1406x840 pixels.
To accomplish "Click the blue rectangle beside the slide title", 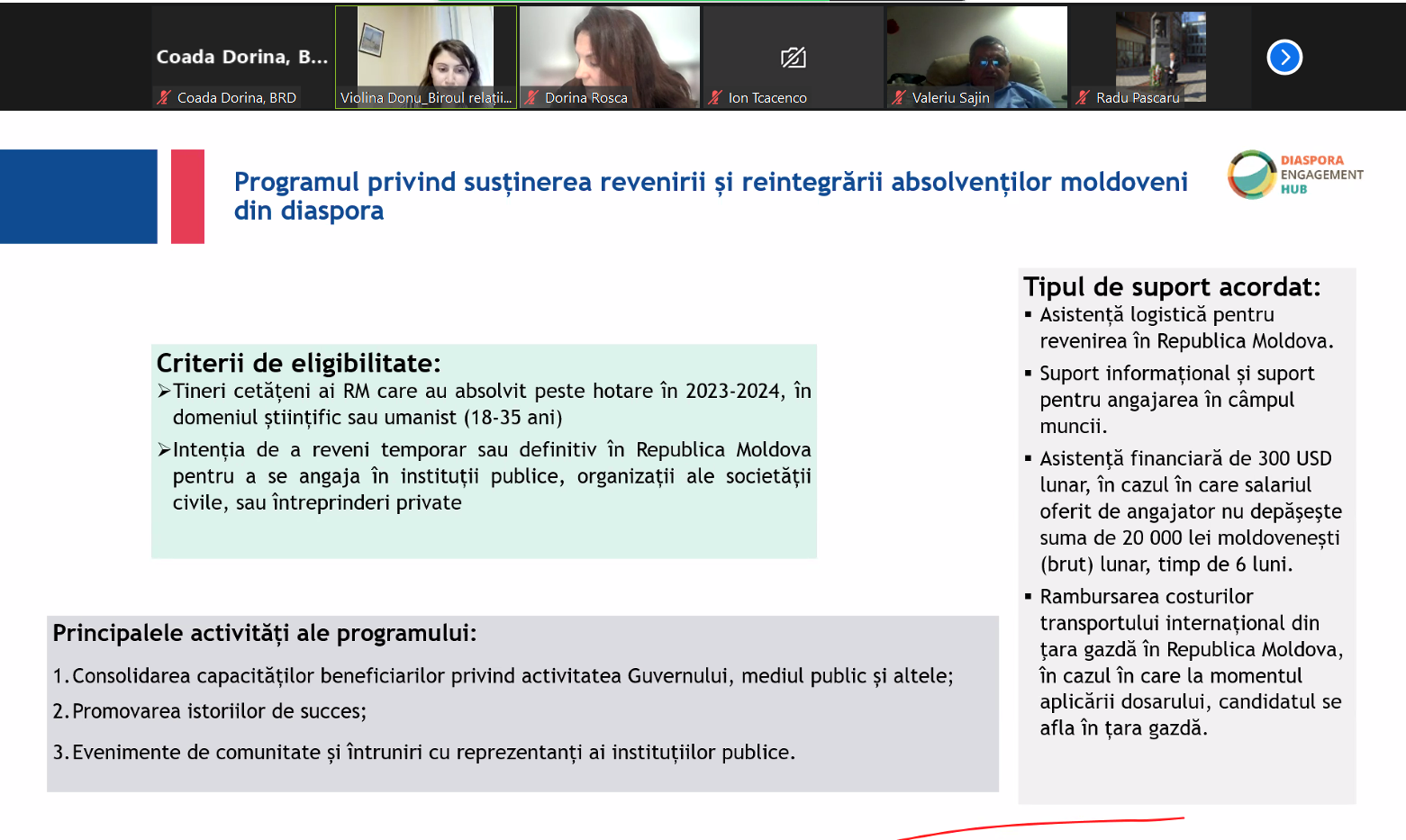I will pyautogui.click(x=78, y=196).
